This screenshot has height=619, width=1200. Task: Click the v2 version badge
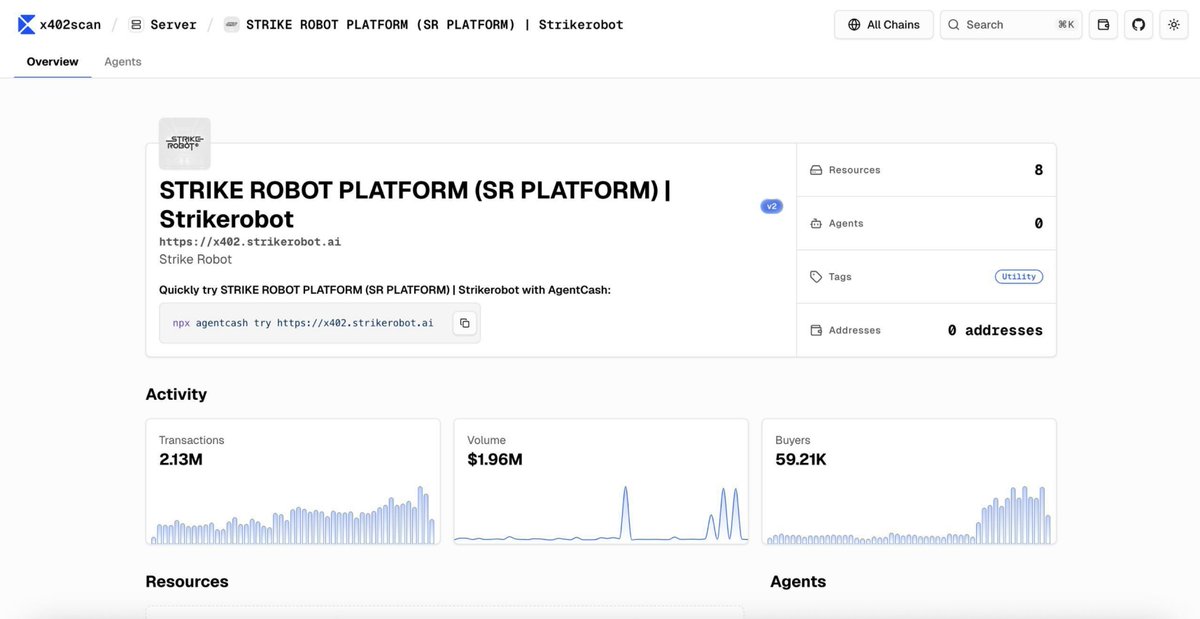(771, 206)
